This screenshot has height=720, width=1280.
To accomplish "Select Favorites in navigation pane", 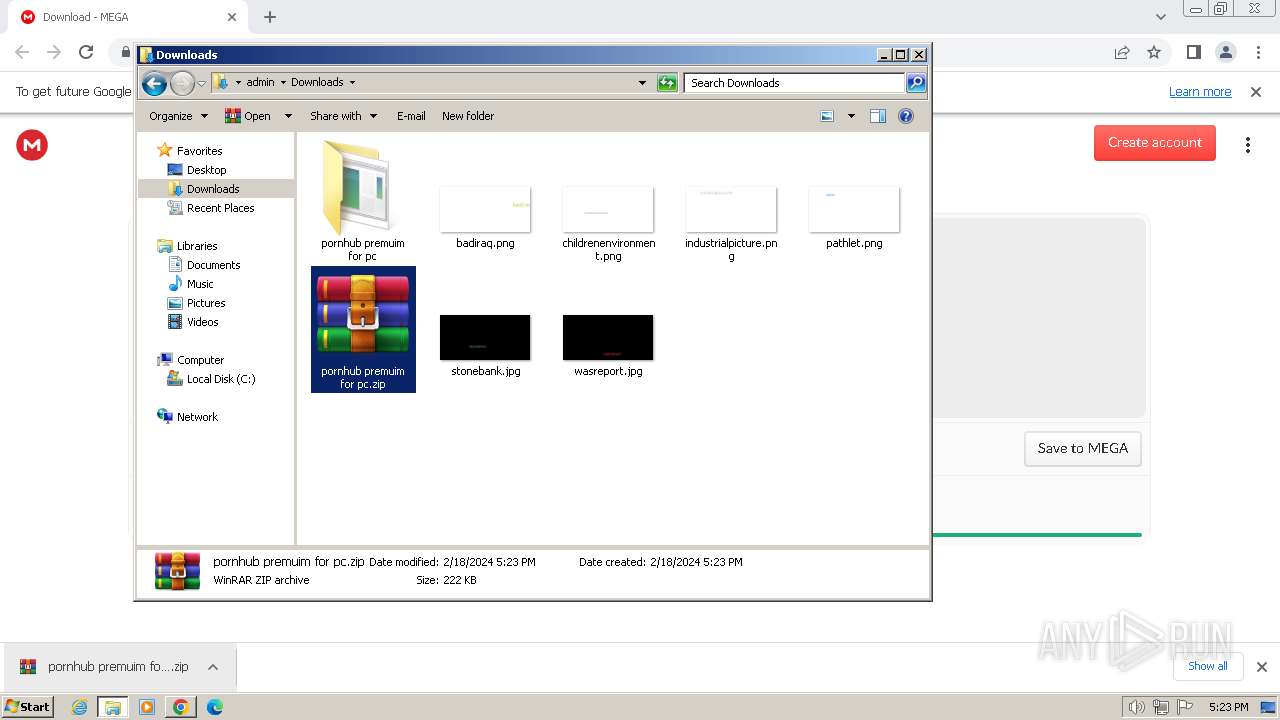I will [199, 151].
